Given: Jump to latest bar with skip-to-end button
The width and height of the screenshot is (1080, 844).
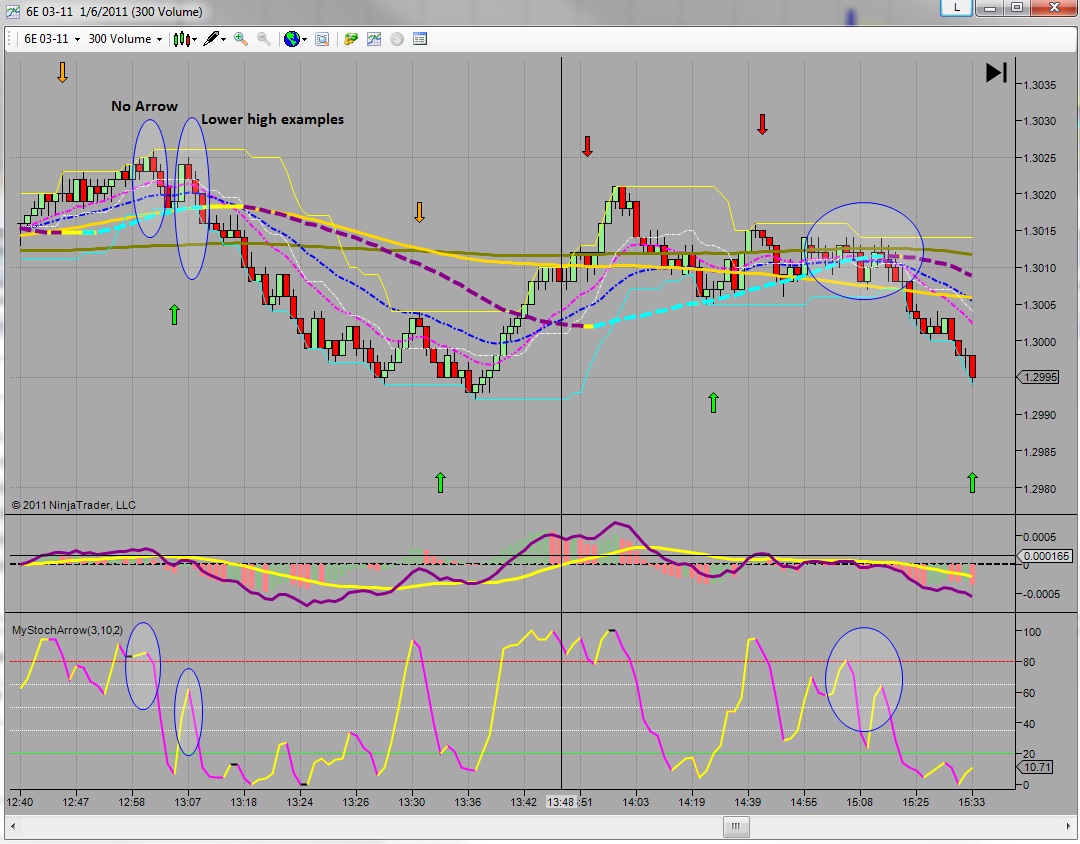Looking at the screenshot, I should coord(996,72).
